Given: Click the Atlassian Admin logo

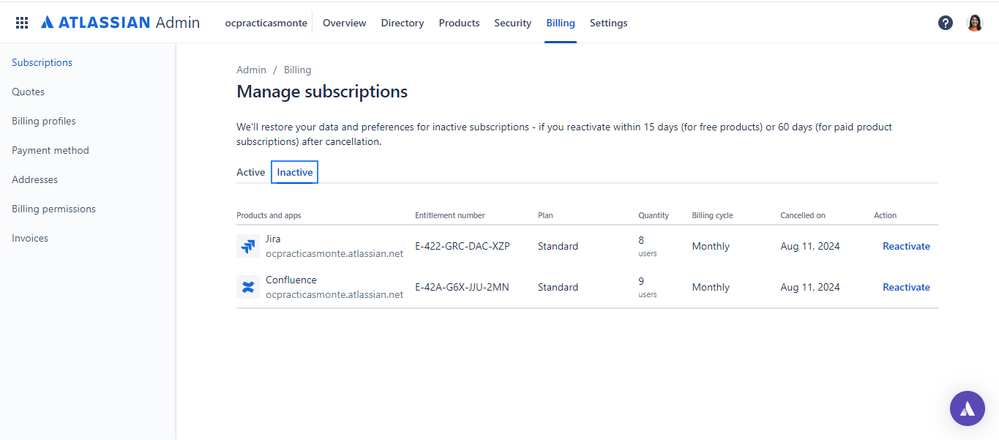Looking at the screenshot, I should coord(120,23).
